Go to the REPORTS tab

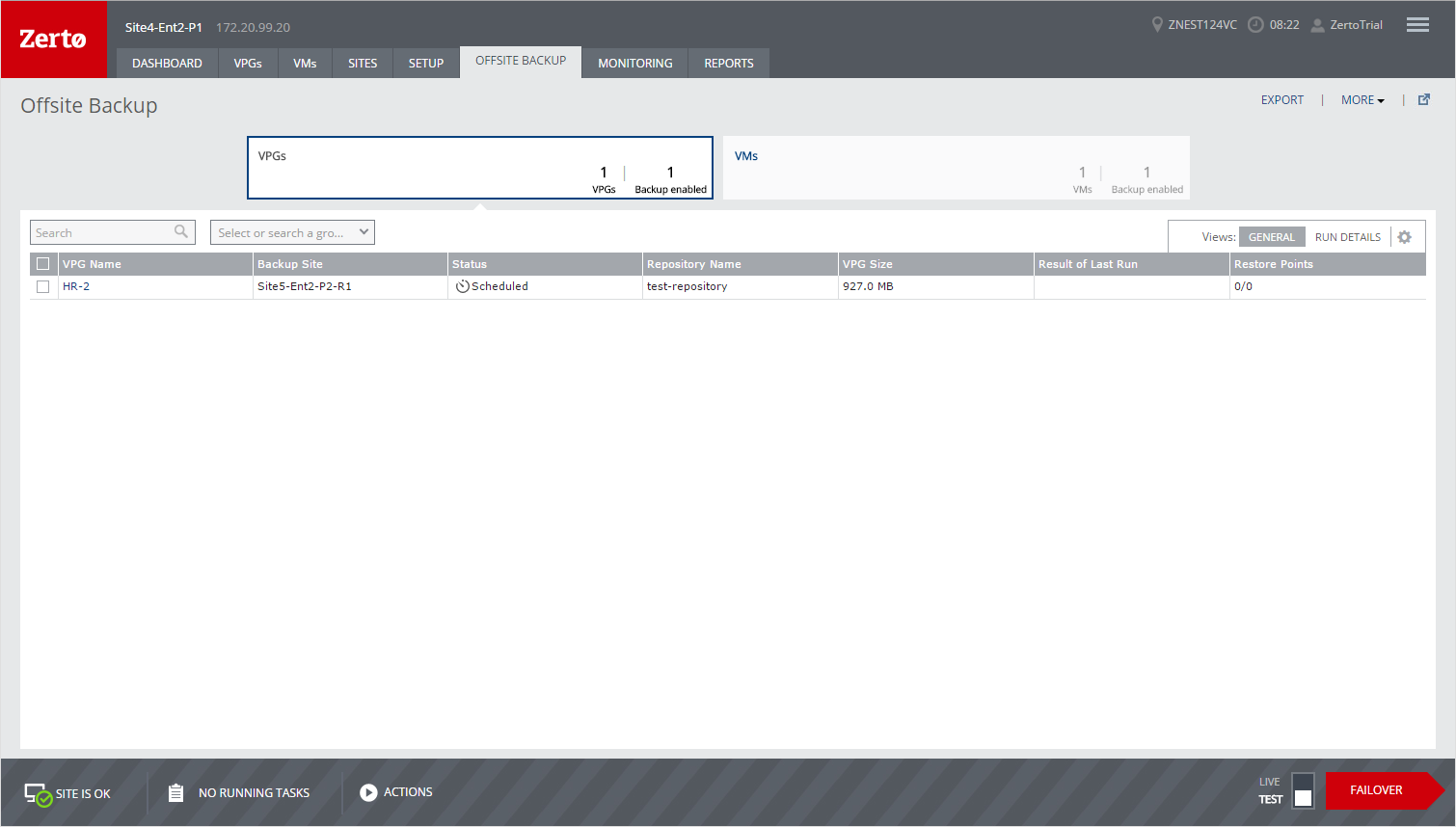tap(729, 63)
